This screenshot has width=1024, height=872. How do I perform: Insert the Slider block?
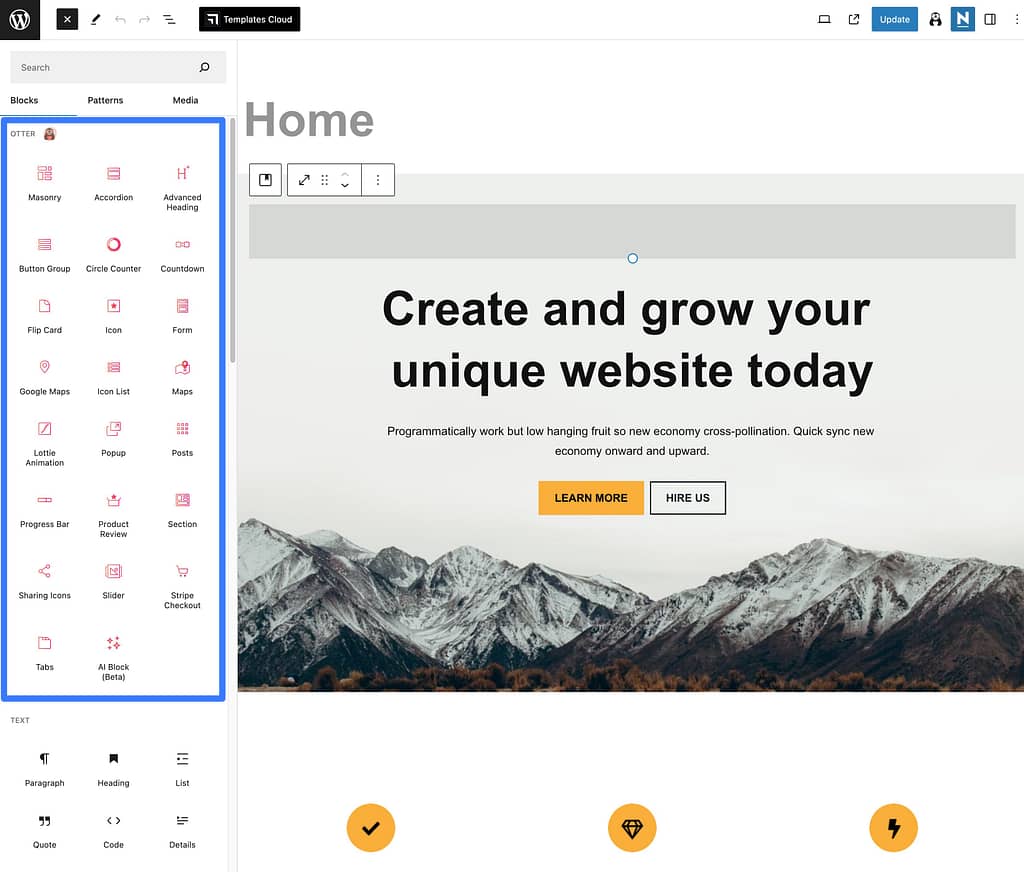114,581
